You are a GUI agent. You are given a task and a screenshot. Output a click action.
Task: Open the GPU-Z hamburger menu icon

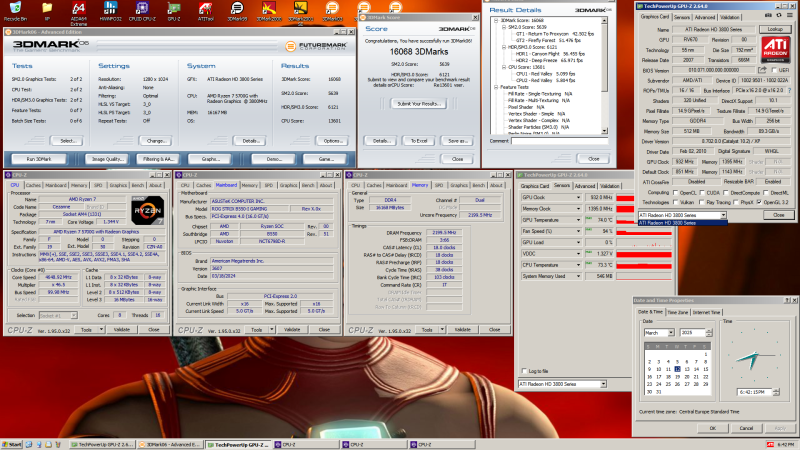click(x=789, y=16)
